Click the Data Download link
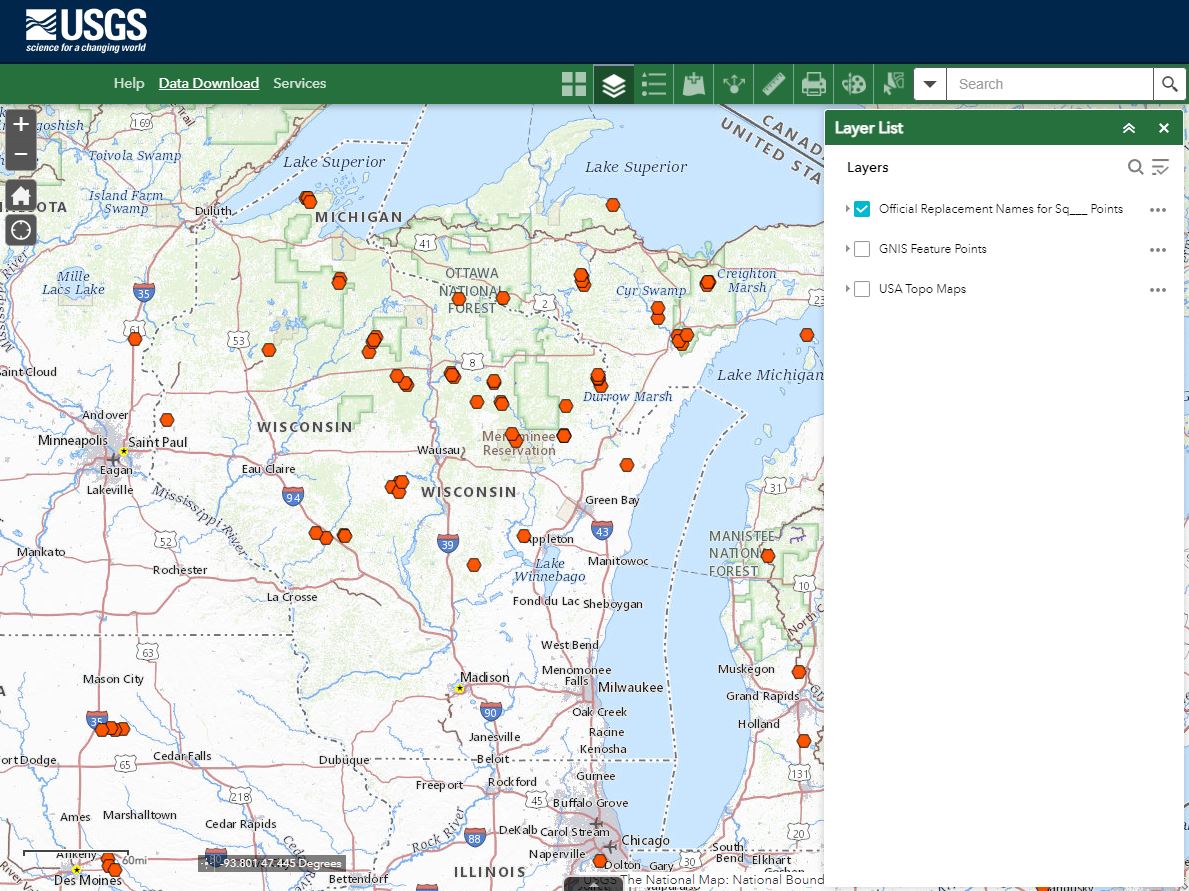 [x=208, y=84]
